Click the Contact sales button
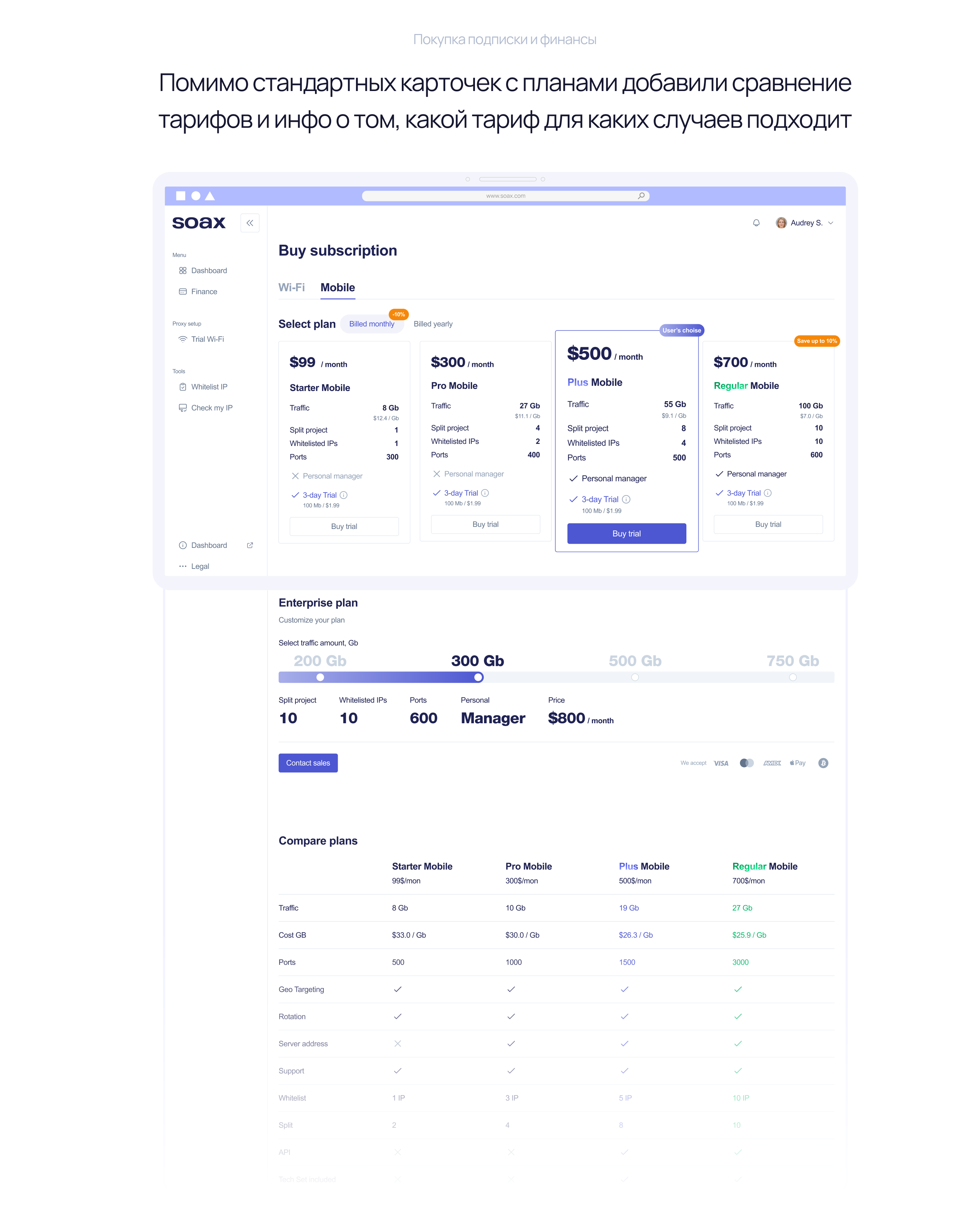This screenshot has height=1227, width=980. (x=308, y=762)
